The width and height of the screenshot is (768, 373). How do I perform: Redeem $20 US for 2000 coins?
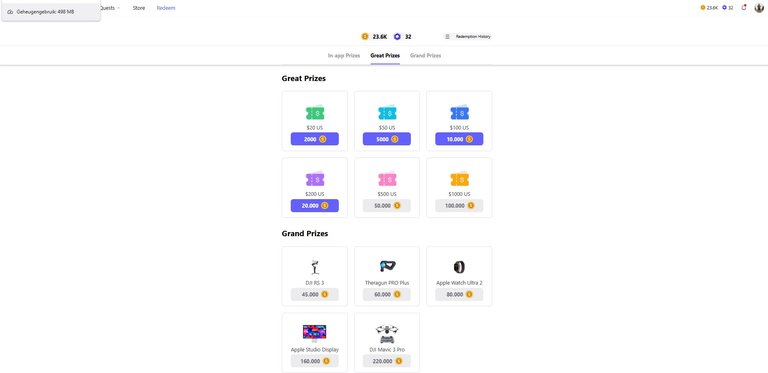(x=314, y=139)
